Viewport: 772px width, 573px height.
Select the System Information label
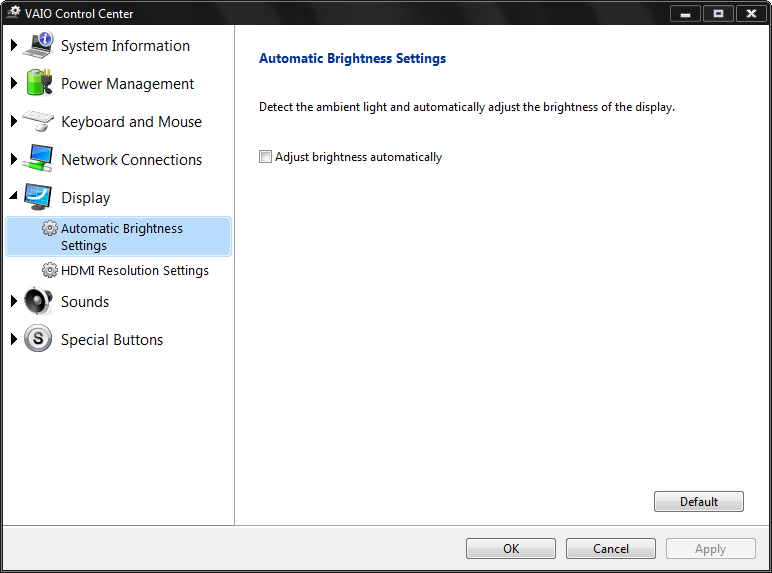tap(125, 46)
